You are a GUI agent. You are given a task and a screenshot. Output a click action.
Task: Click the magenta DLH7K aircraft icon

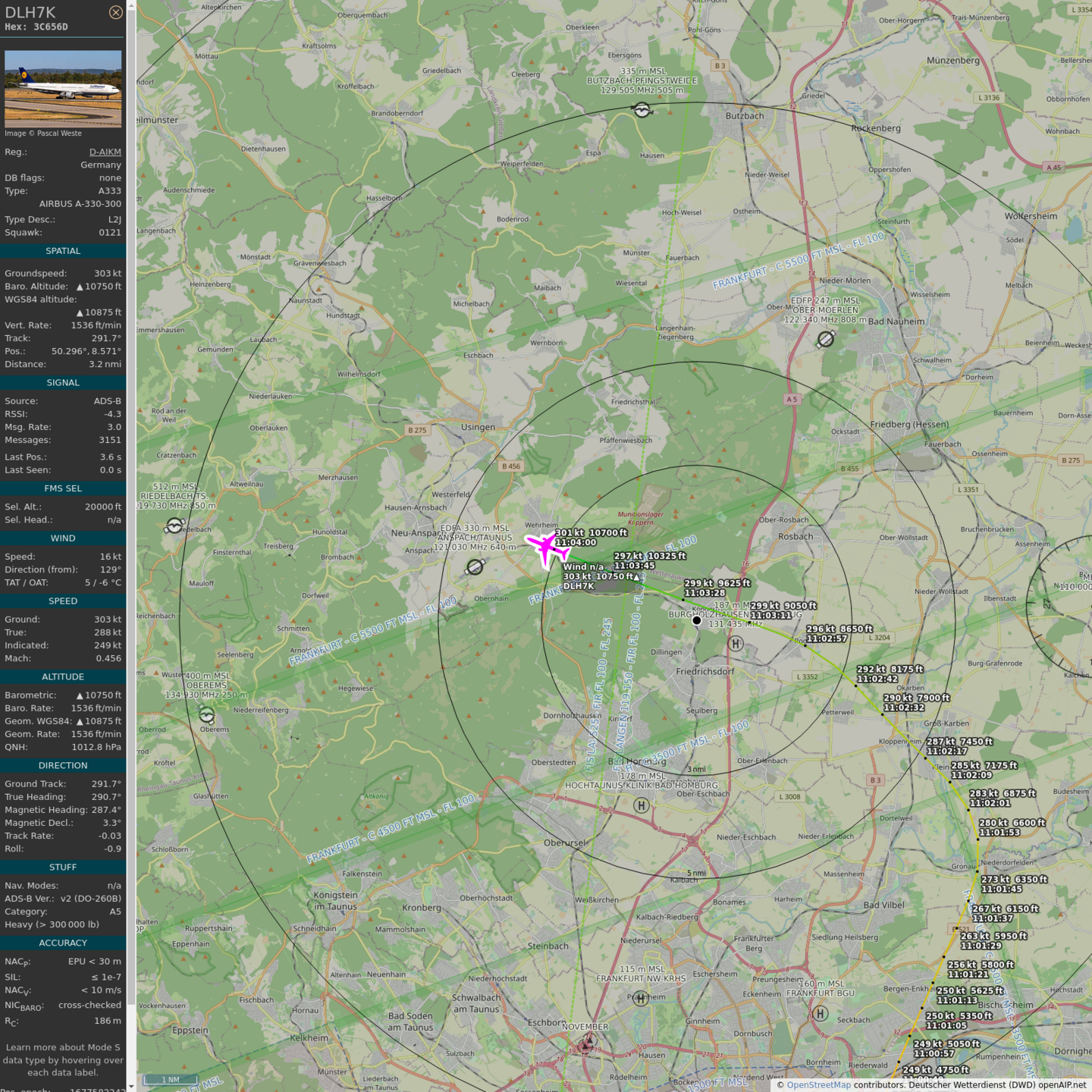546,548
